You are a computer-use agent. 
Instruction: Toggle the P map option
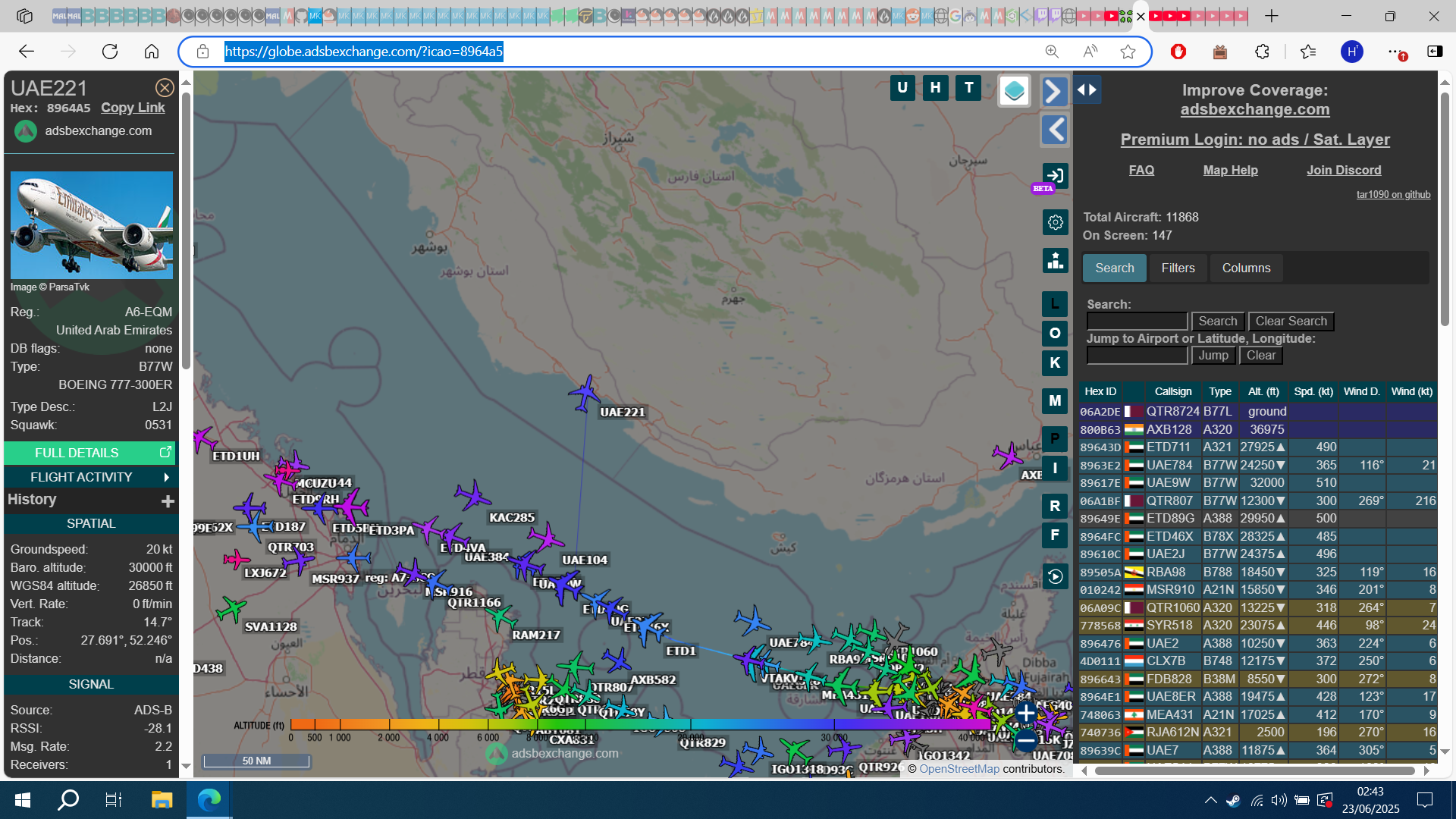click(1055, 439)
